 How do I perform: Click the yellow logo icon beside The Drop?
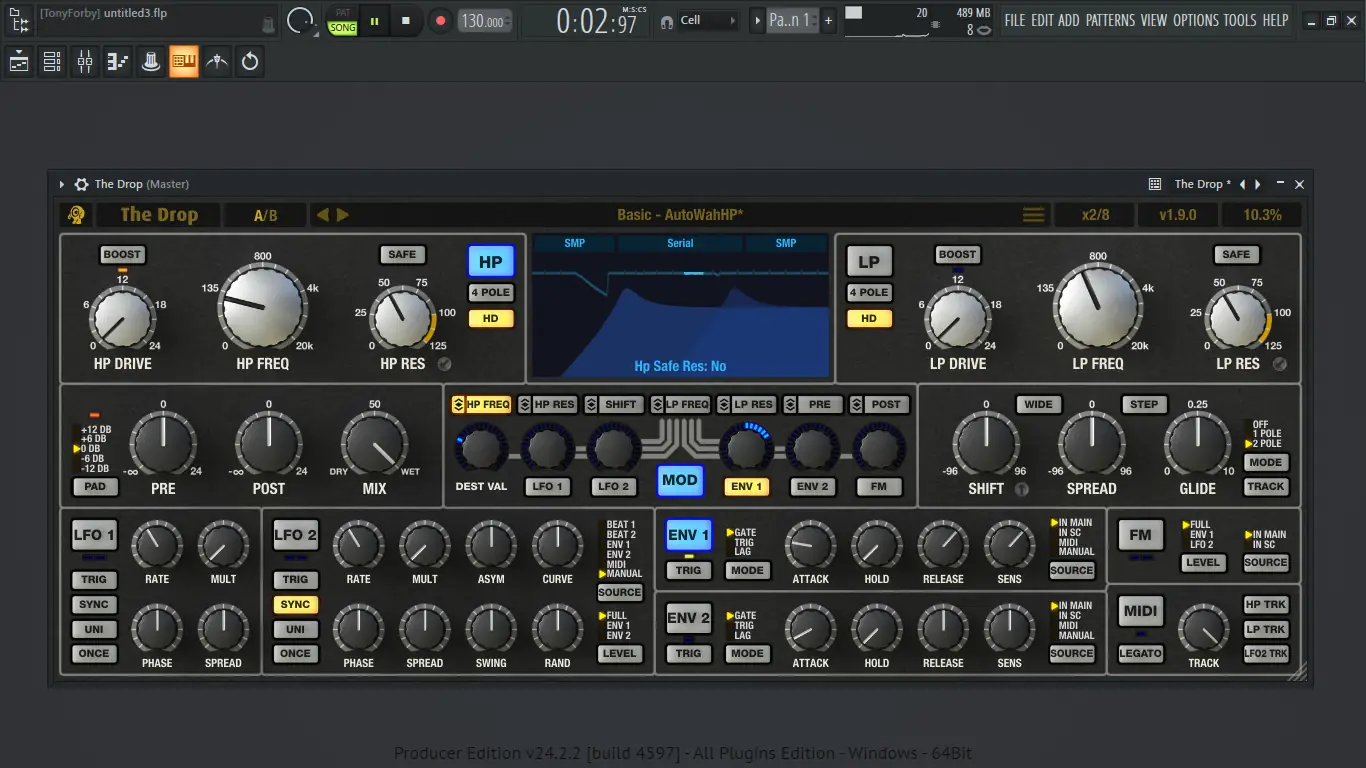(x=76, y=214)
